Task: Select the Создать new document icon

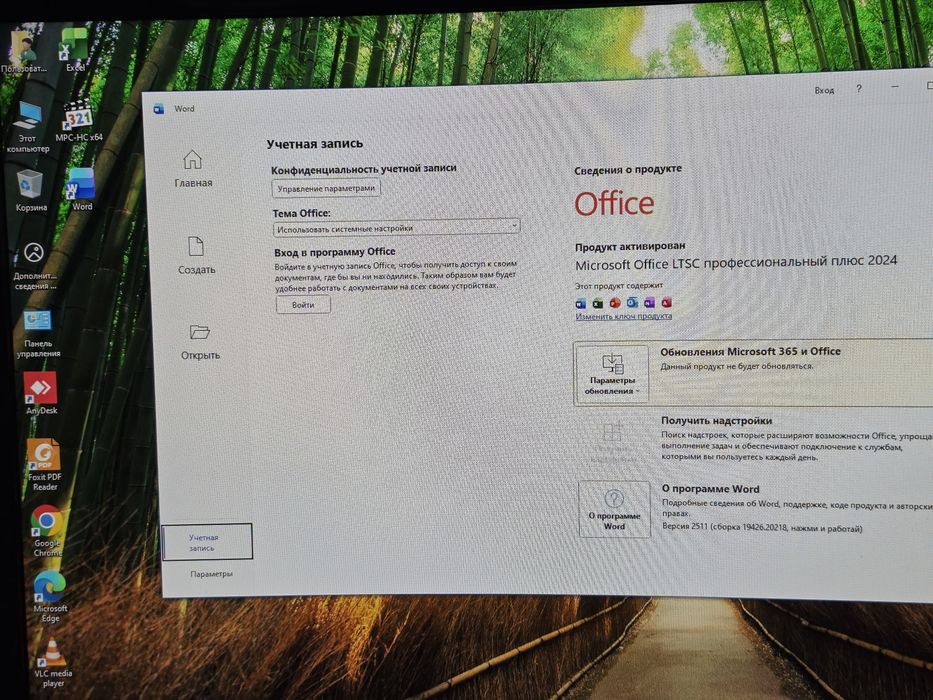Action: (196, 246)
